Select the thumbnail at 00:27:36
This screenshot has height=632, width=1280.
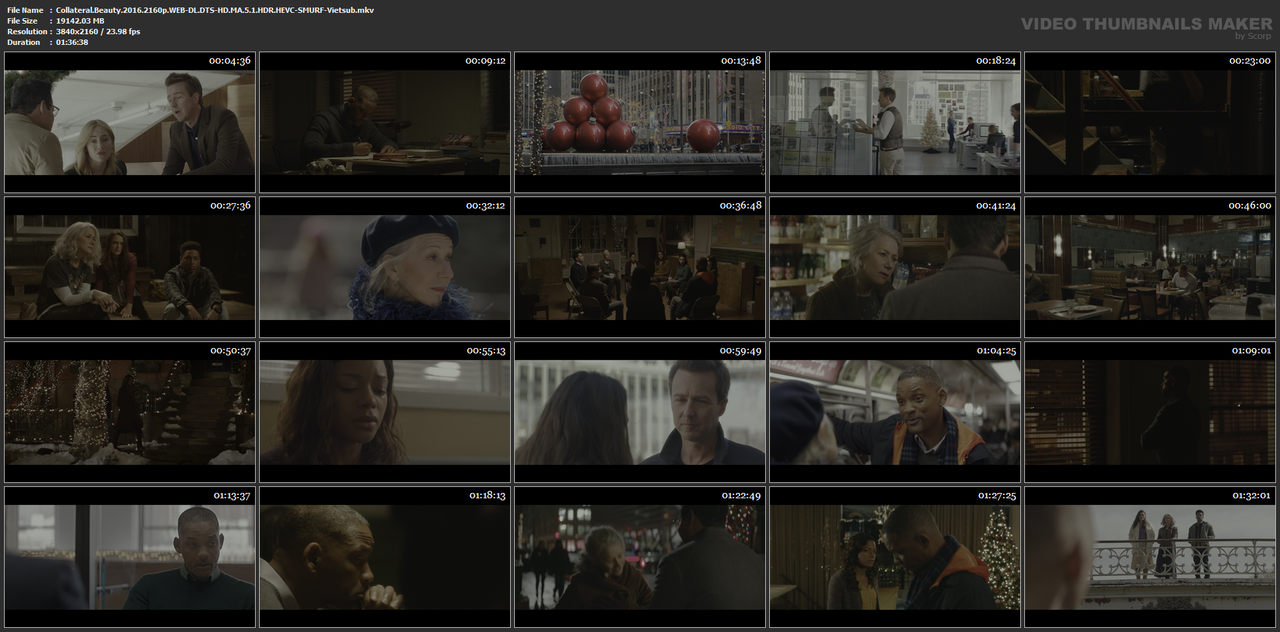coord(129,267)
